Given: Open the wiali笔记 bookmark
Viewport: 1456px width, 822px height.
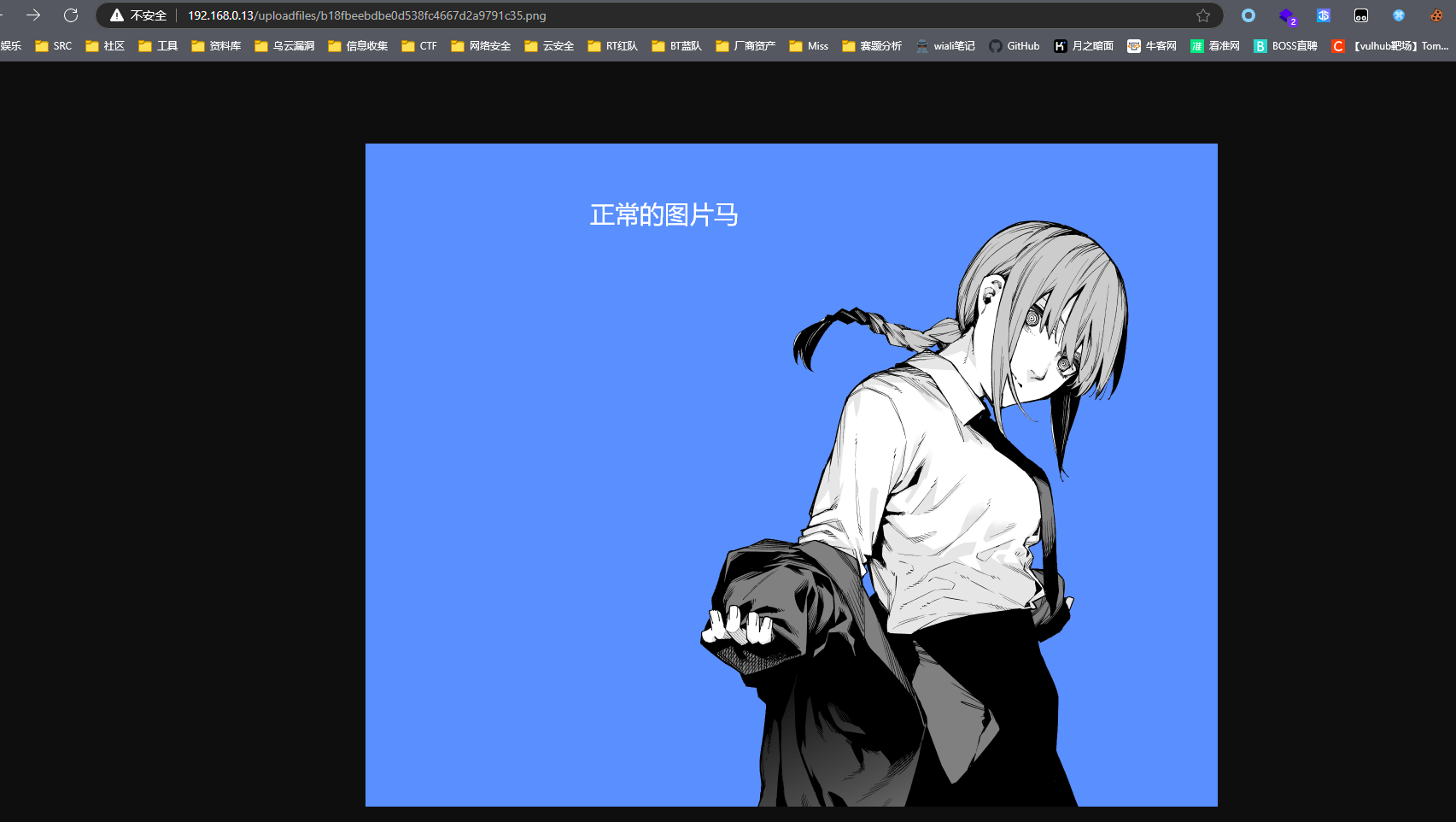Looking at the screenshot, I should point(945,46).
